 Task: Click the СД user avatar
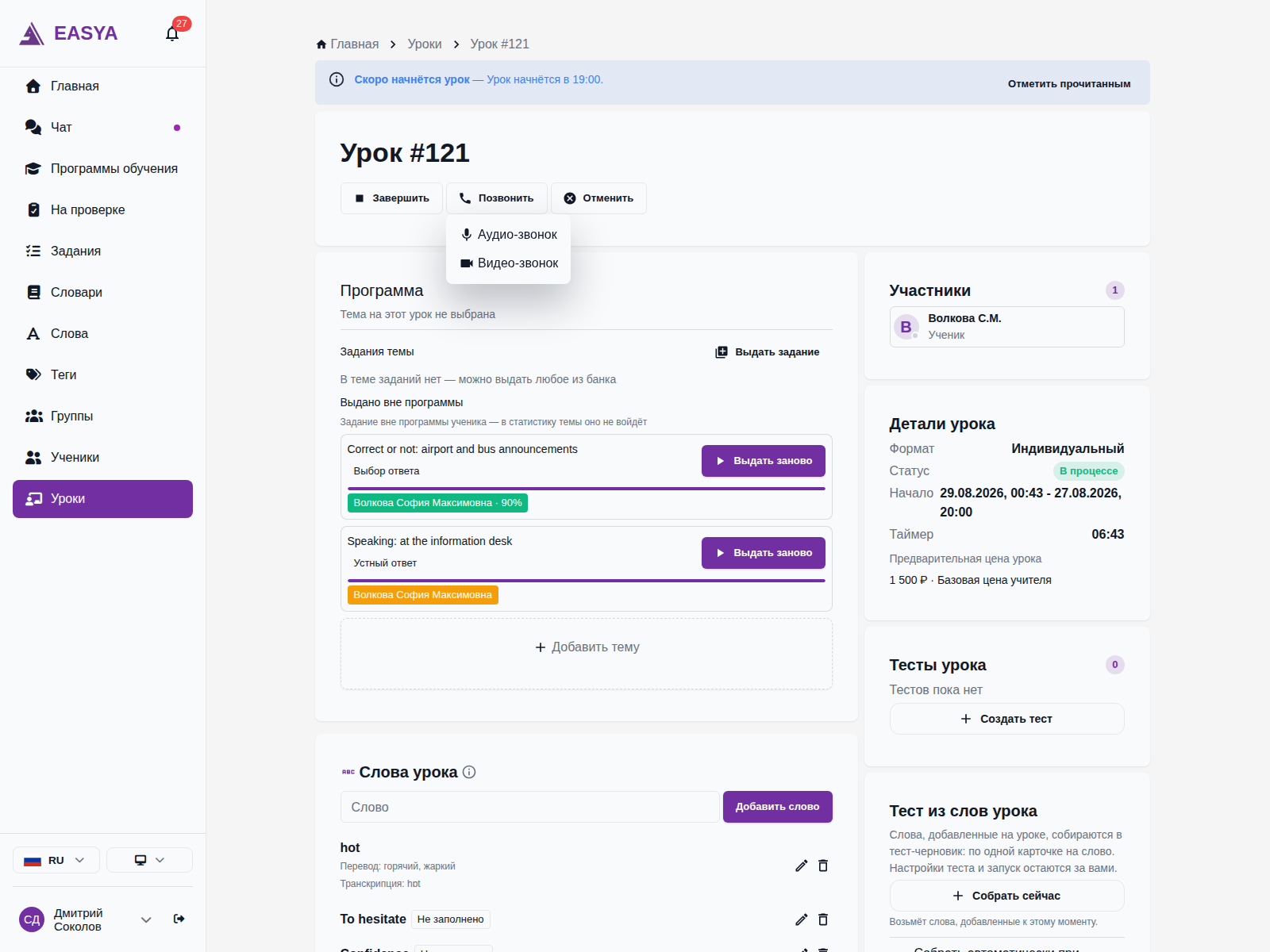(x=32, y=919)
